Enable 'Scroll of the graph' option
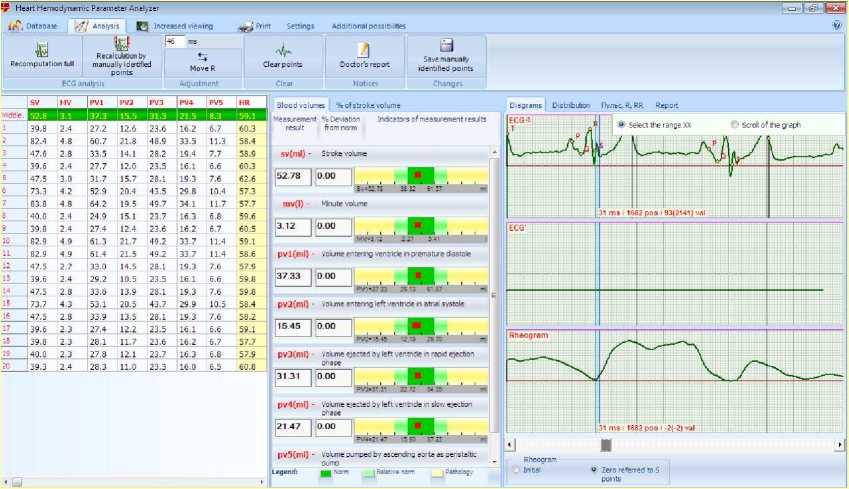Viewport: 849px width, 489px height. coord(736,124)
